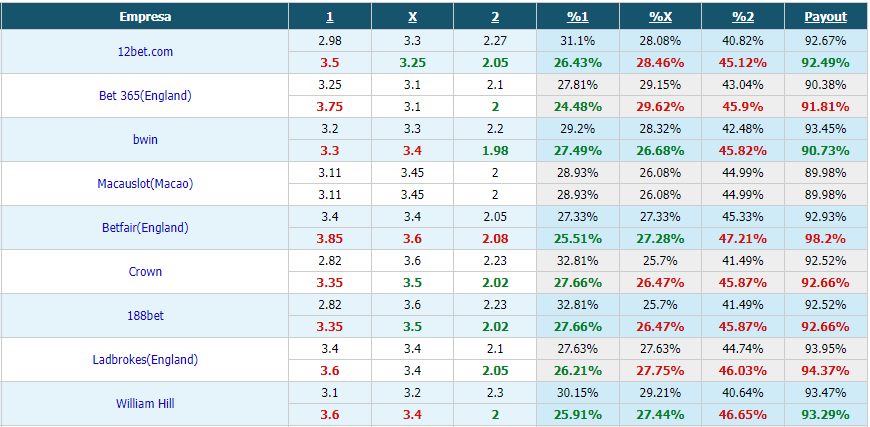
Task: Select Bet 365's red 3.75 odds value
Action: (330, 106)
